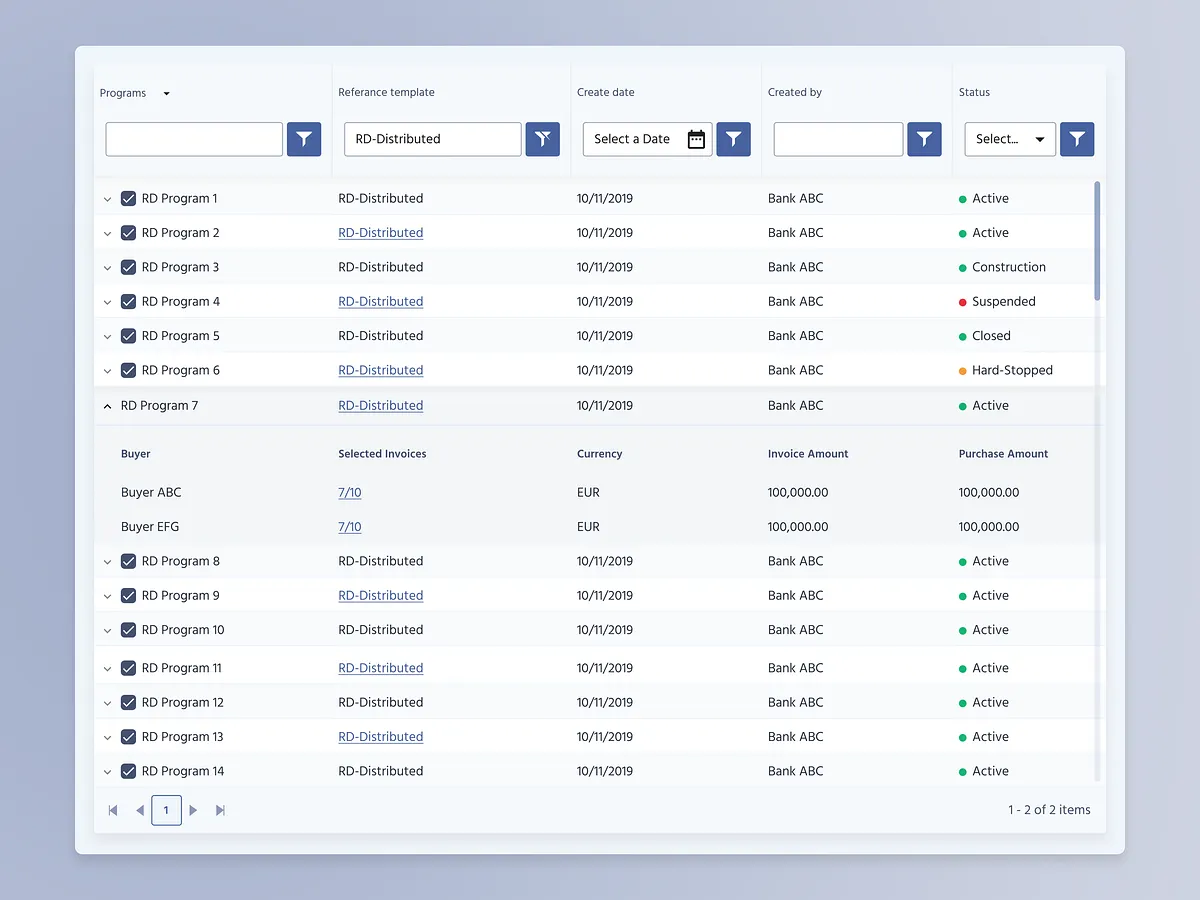Click the Created by filter text field
The height and width of the screenshot is (900, 1200).
coord(838,139)
